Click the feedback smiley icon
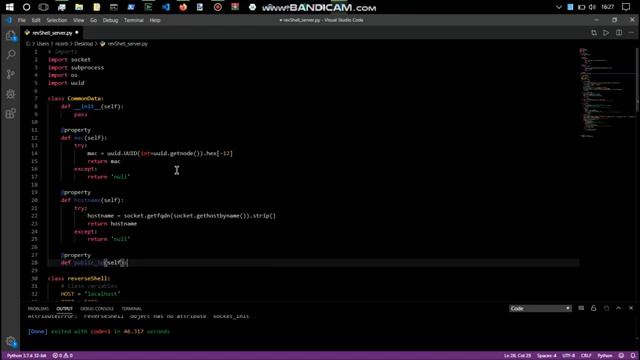The height and width of the screenshot is (360, 640). [x=621, y=356]
